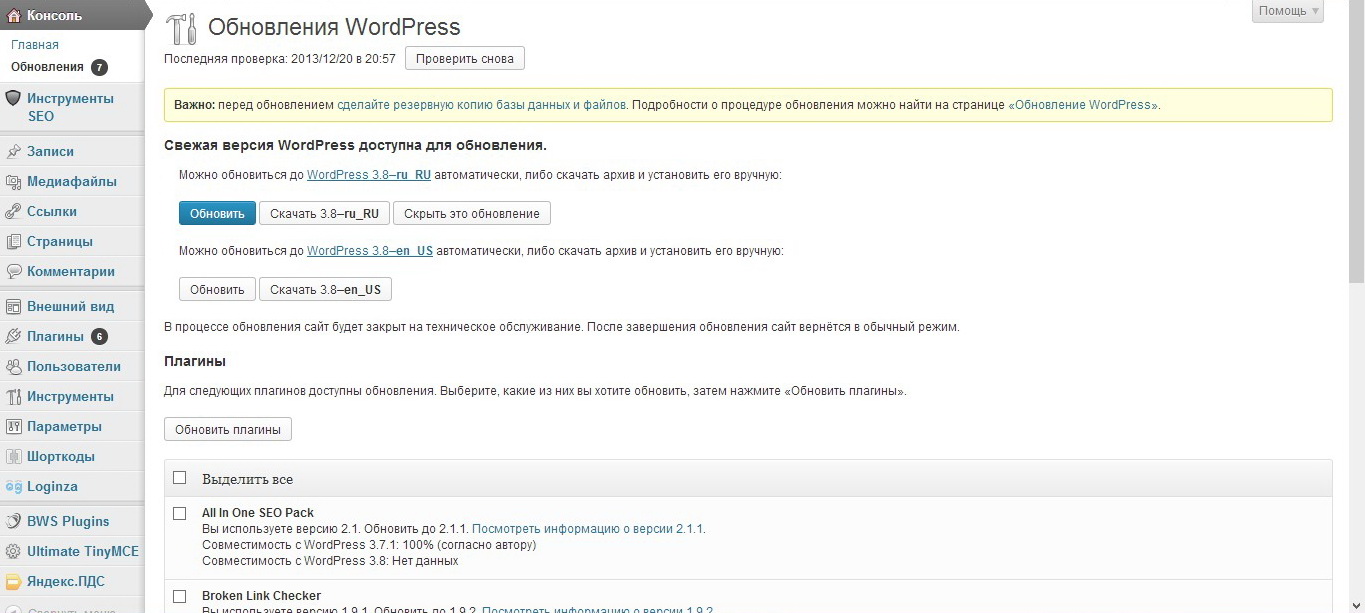Viewport: 1365px width, 613px height.
Task: Click the Яндекс.ПДС folder icon
Action: [13, 581]
